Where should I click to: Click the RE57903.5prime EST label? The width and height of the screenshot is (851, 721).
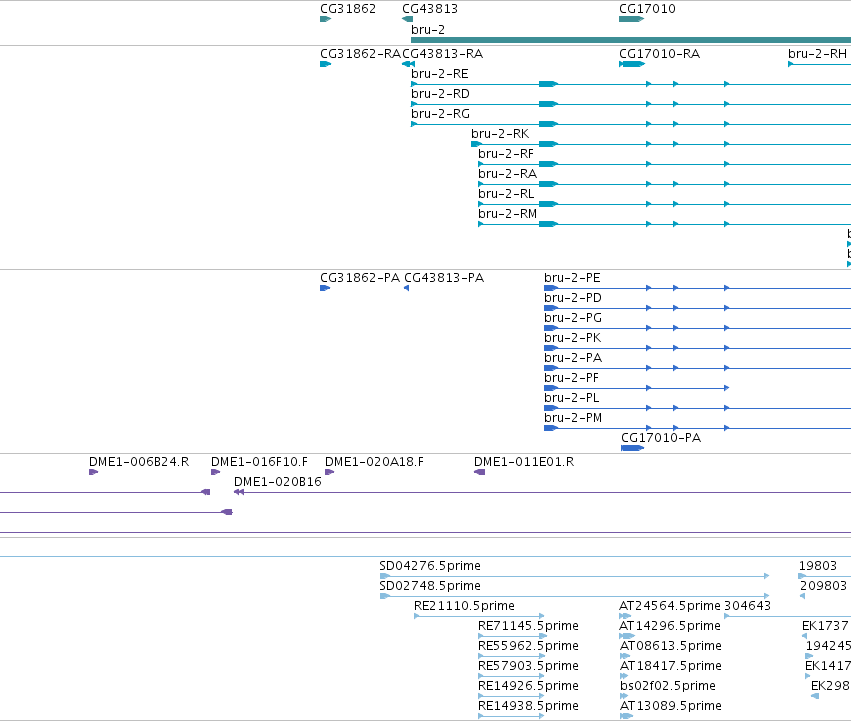(x=528, y=666)
